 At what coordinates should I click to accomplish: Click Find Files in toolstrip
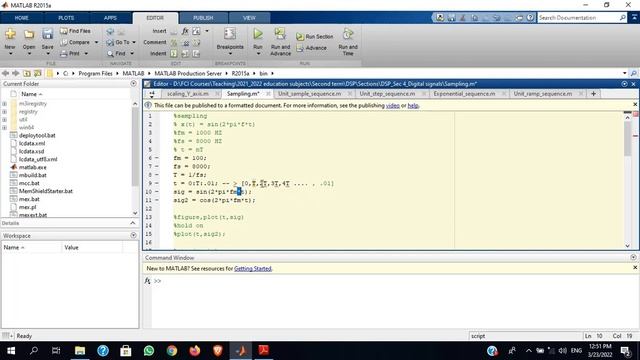click(x=76, y=31)
